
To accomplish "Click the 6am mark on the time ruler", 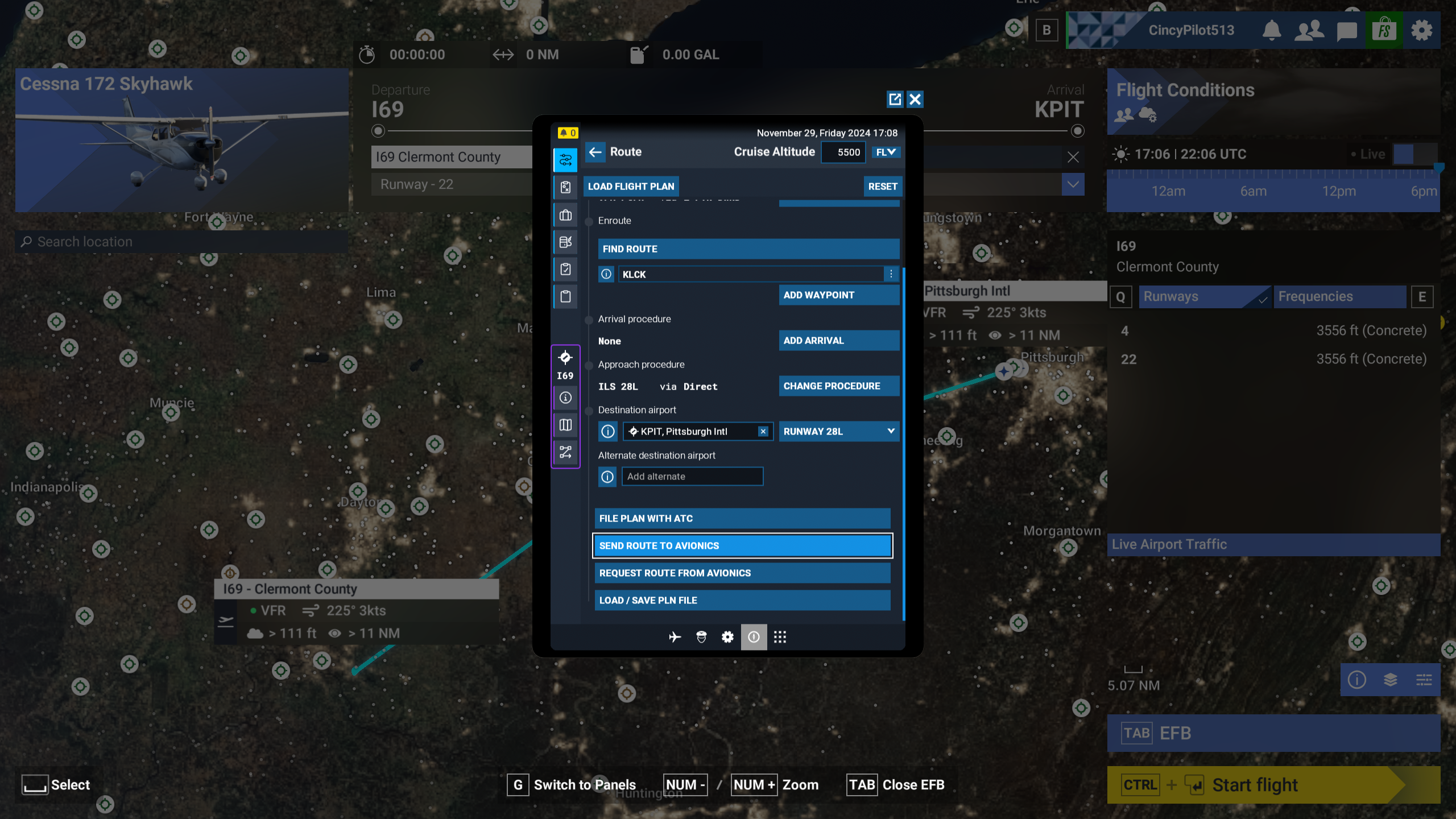I will [x=1254, y=191].
